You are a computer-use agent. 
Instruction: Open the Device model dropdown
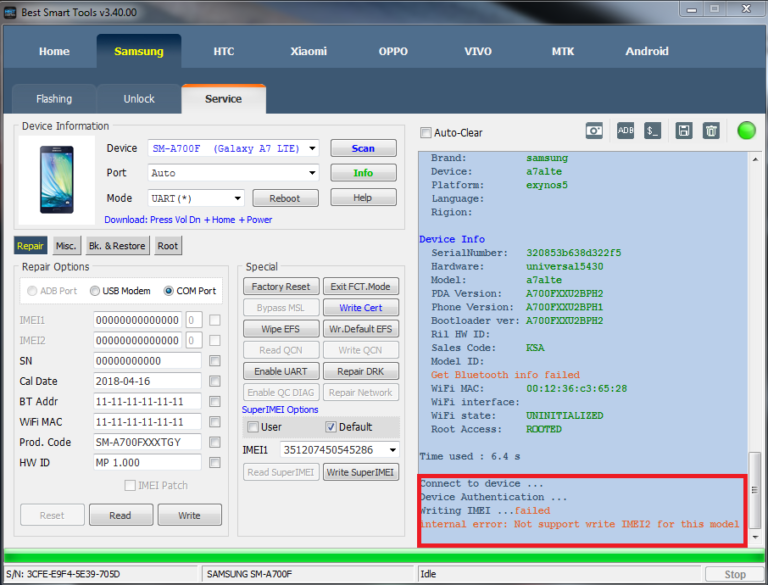(x=312, y=149)
